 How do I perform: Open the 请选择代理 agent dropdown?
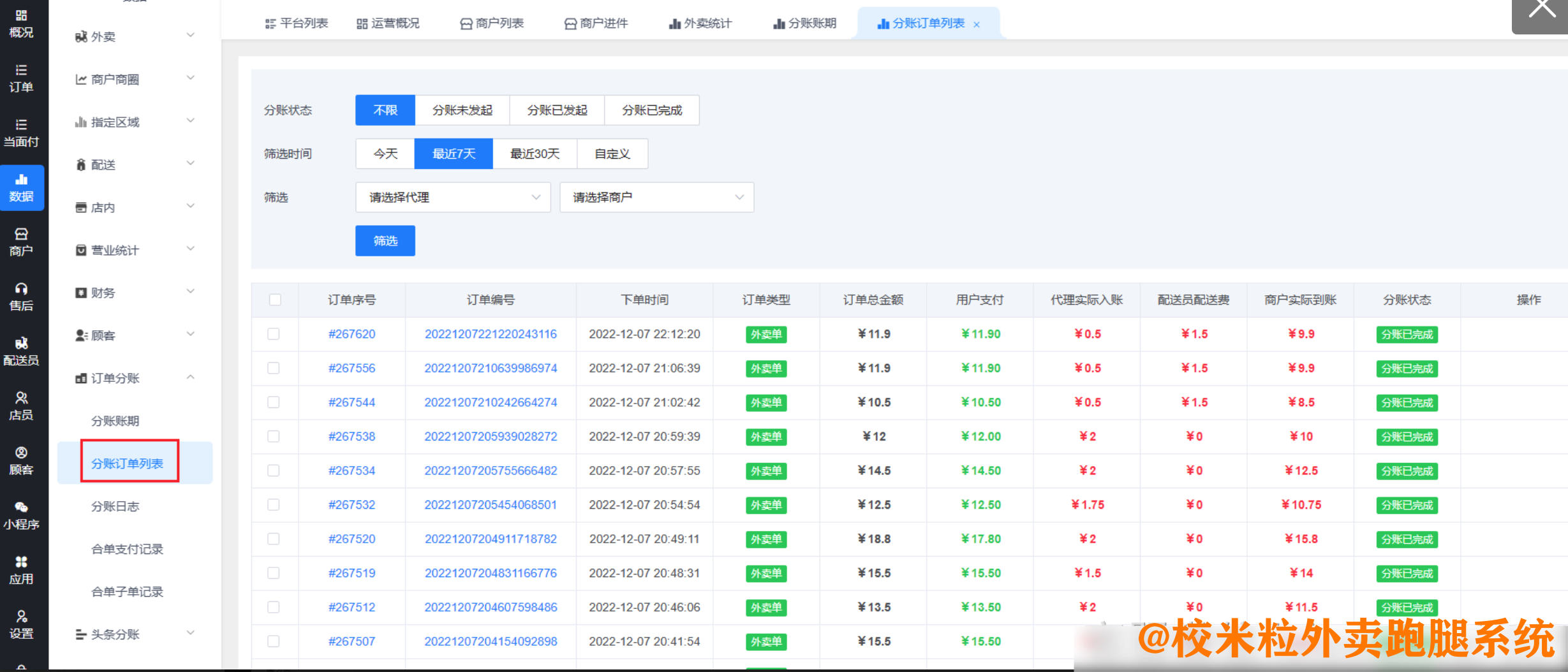453,197
